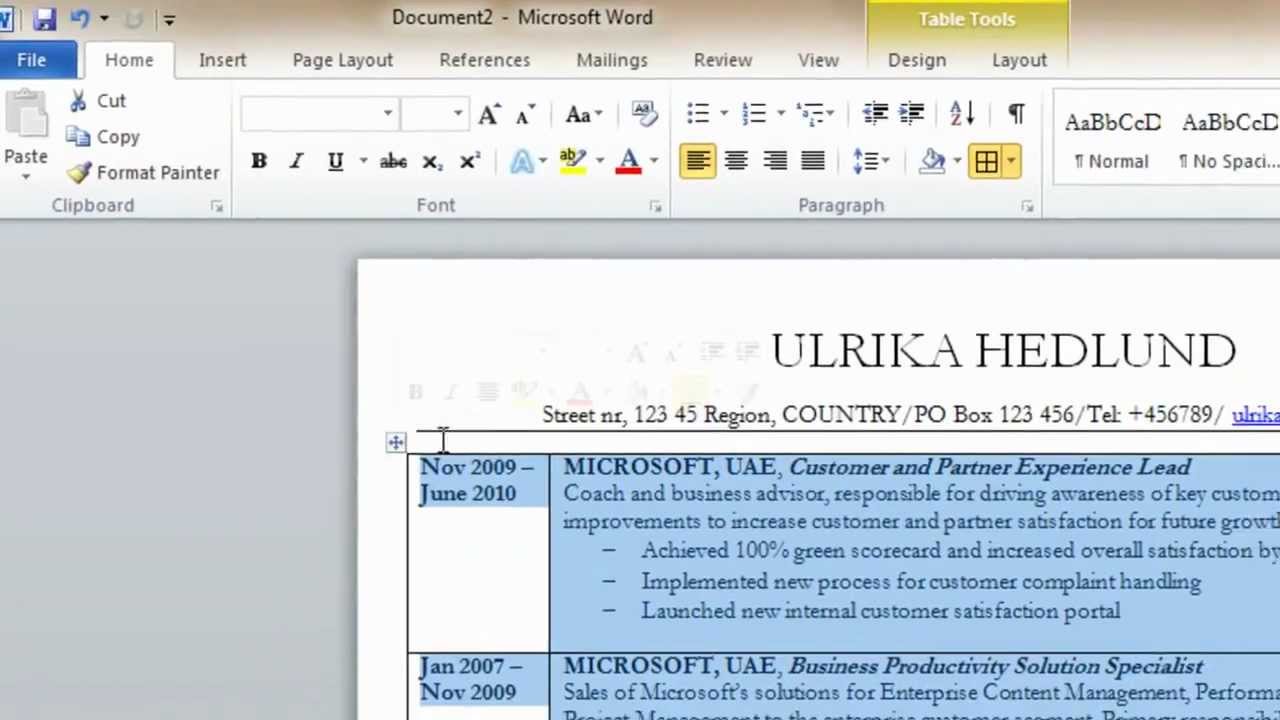Click the Text Effects glowing A icon
The height and width of the screenshot is (720, 1280).
522,161
